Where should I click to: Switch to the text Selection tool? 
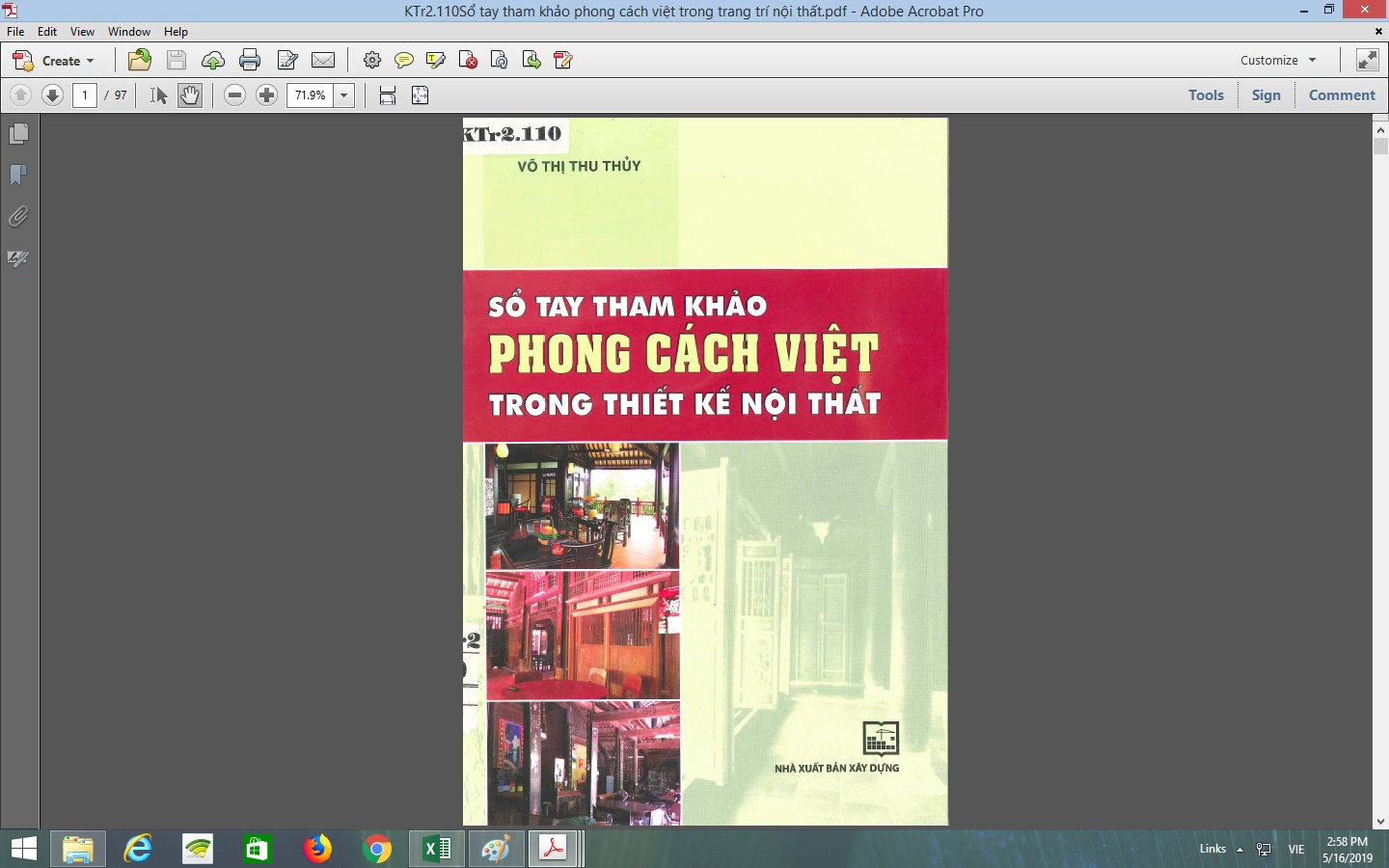159,95
